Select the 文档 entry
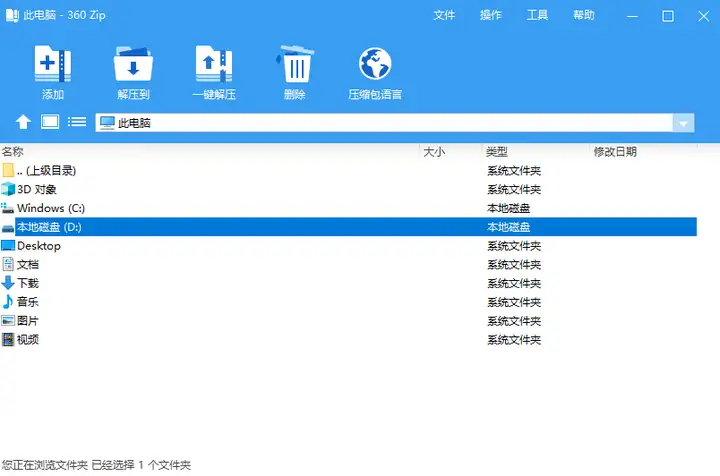 tap(28, 264)
